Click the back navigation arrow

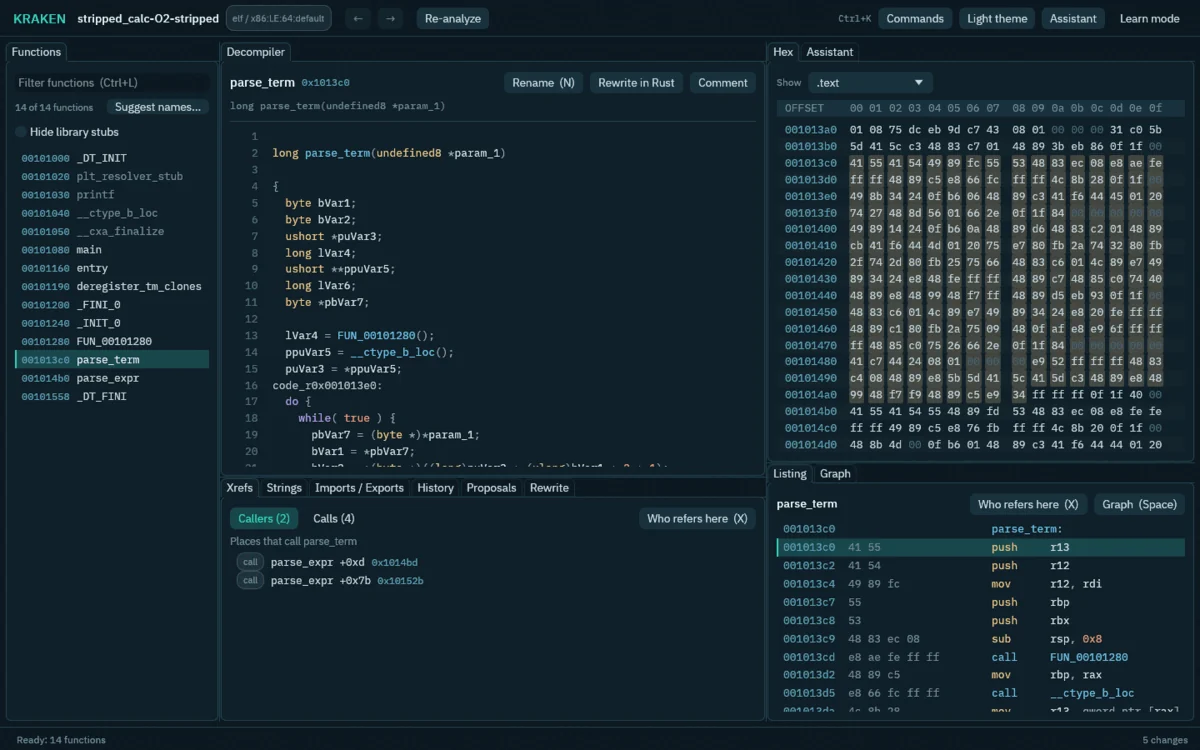358,18
